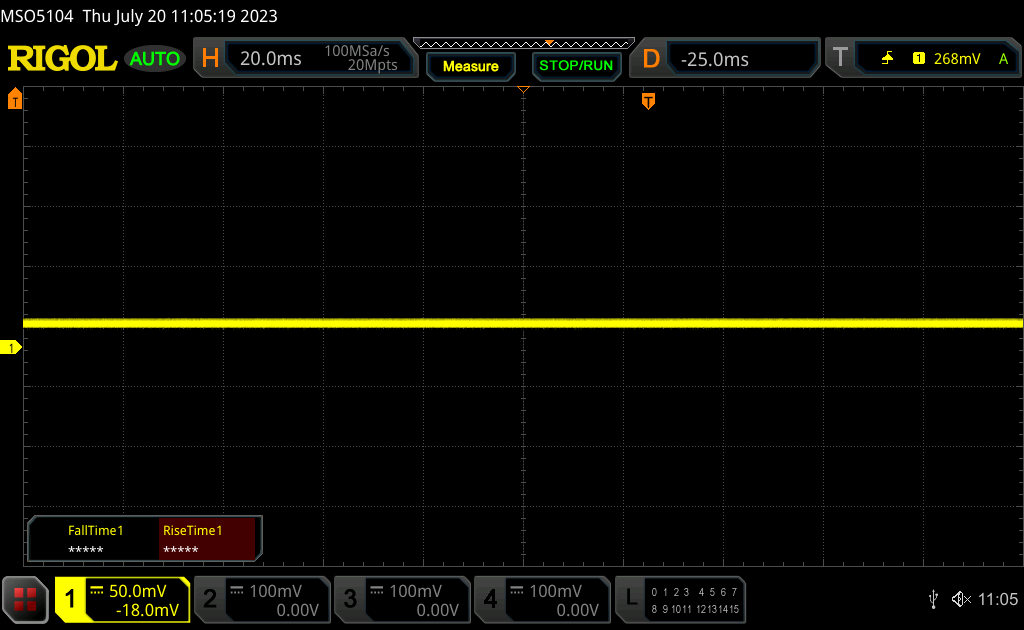Open the logic analyzer L tab
Image resolution: width=1024 pixels, height=630 pixels.
(x=631, y=598)
